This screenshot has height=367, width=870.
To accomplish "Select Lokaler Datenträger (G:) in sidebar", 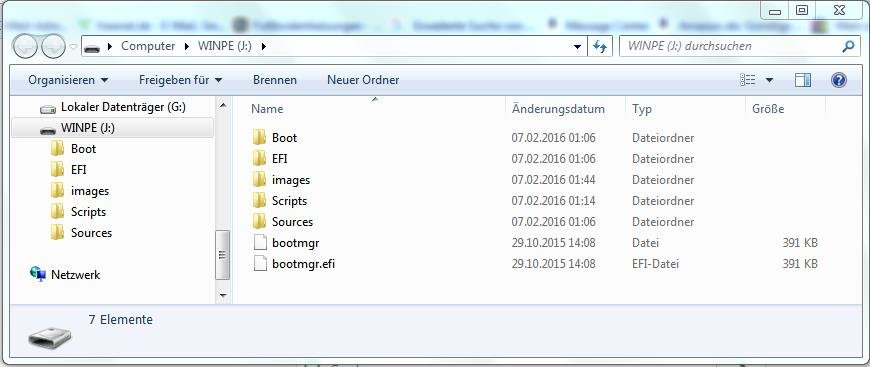I will 123,107.
